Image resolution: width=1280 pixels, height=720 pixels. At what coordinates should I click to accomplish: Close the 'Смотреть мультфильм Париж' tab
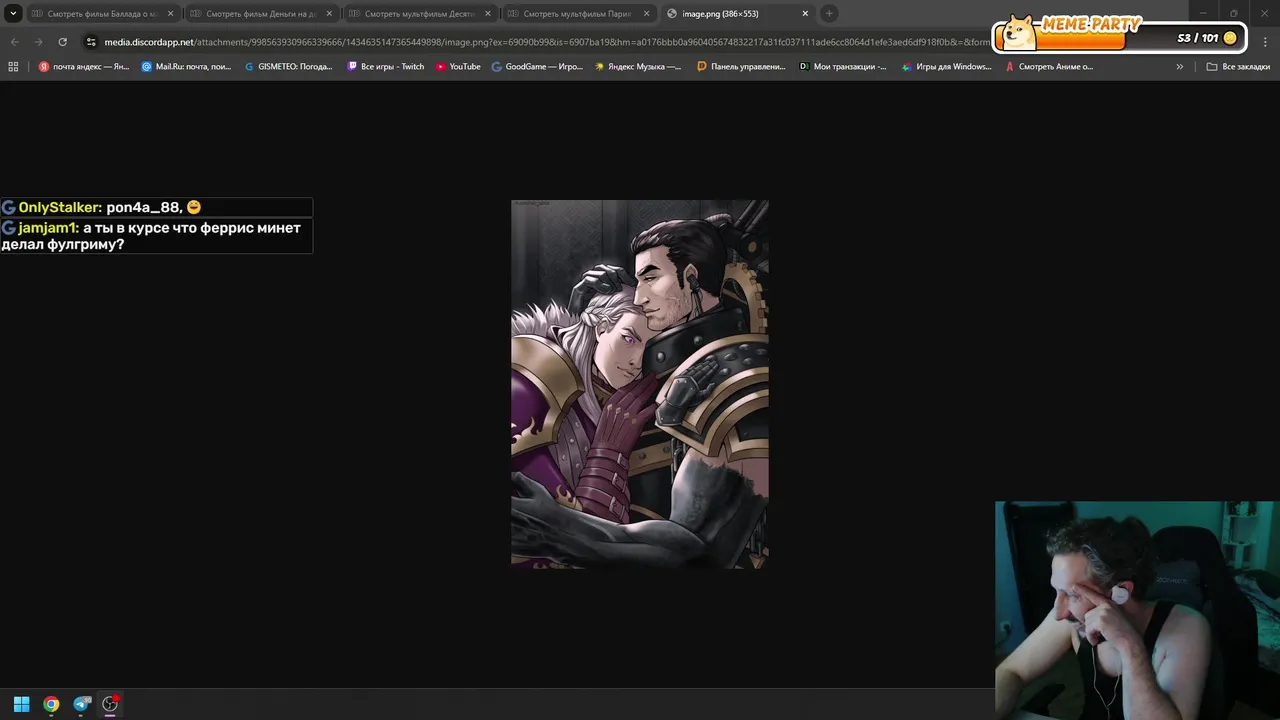click(x=647, y=14)
